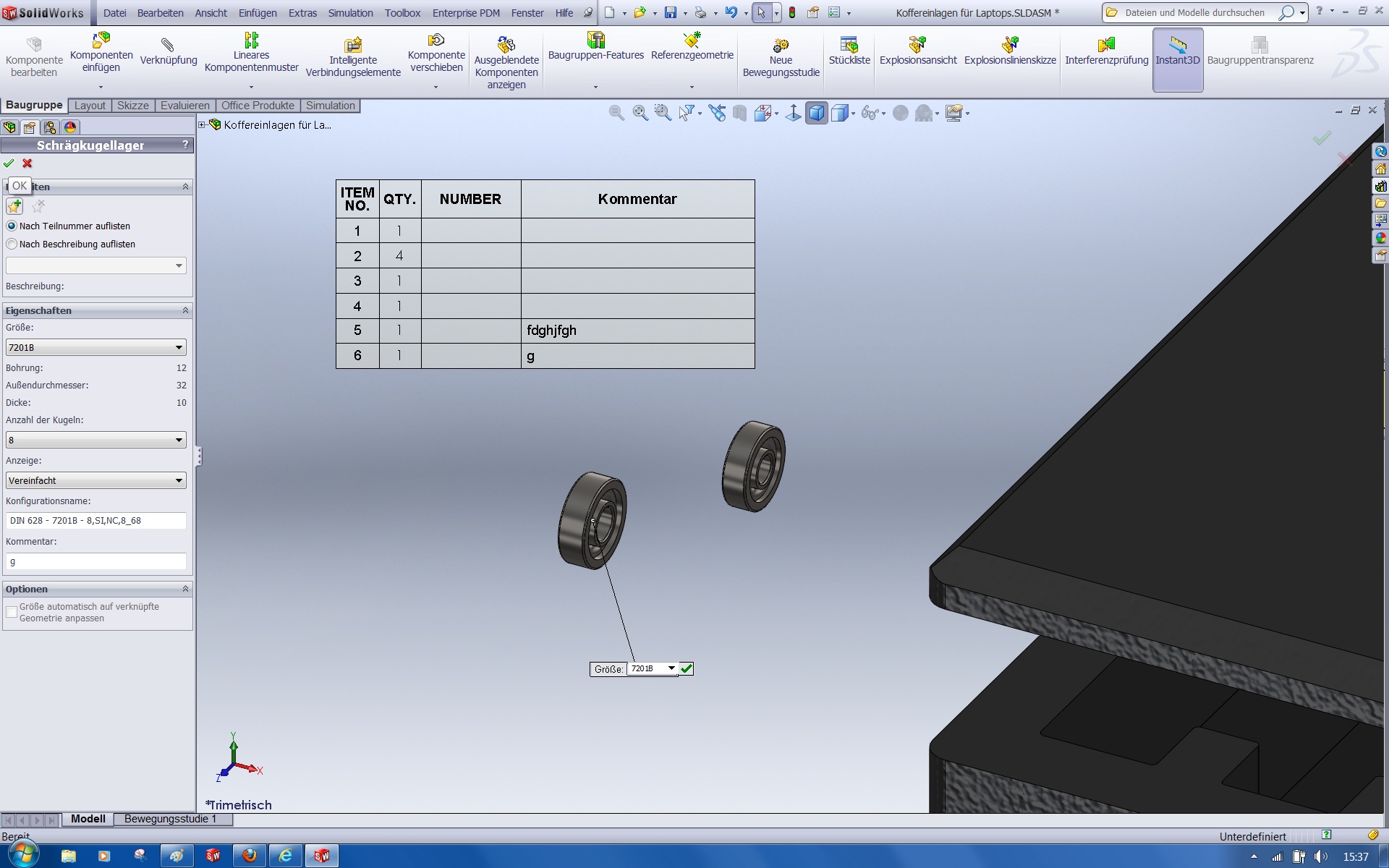Switch to Office Produkte tab
Image resolution: width=1389 pixels, height=868 pixels.
(x=258, y=106)
